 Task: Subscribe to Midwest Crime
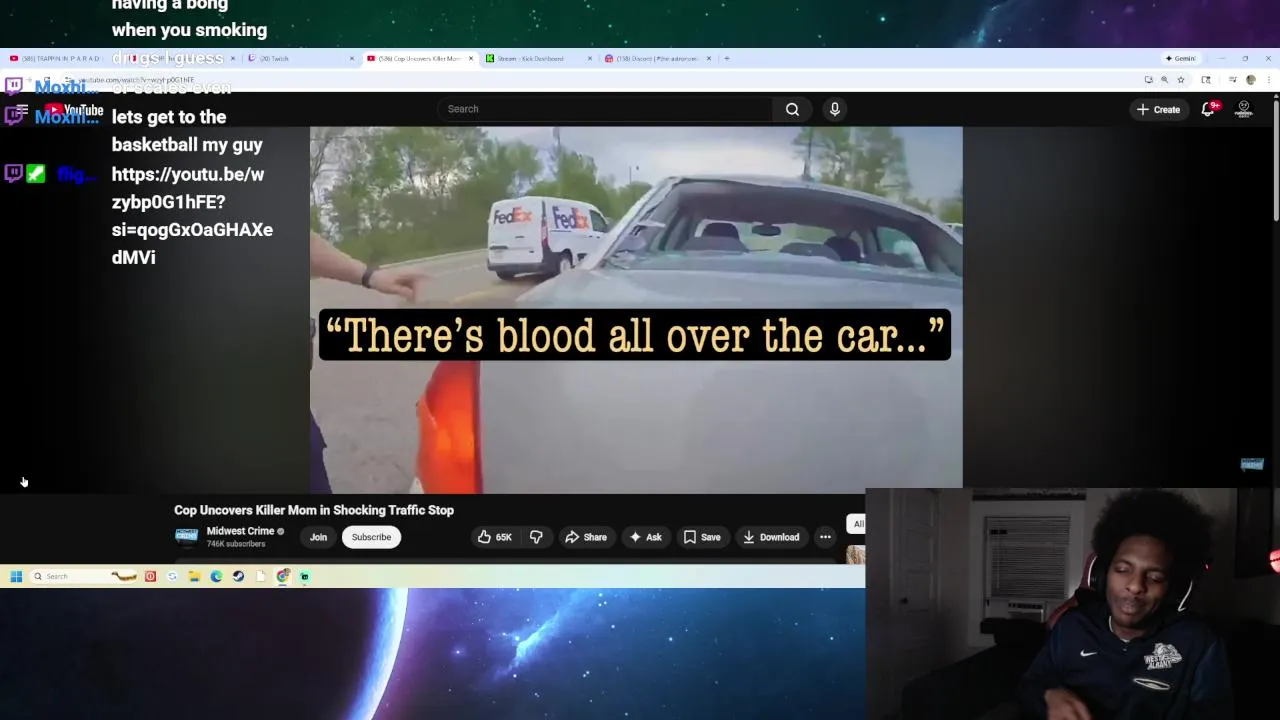[371, 537]
